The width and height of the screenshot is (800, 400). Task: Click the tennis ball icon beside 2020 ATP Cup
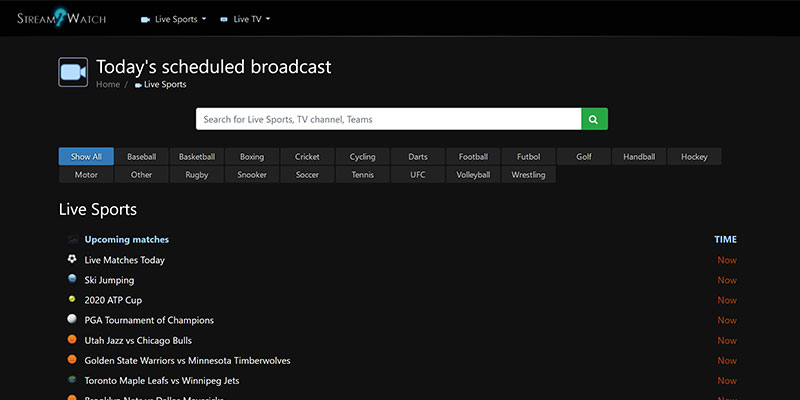[72, 300]
